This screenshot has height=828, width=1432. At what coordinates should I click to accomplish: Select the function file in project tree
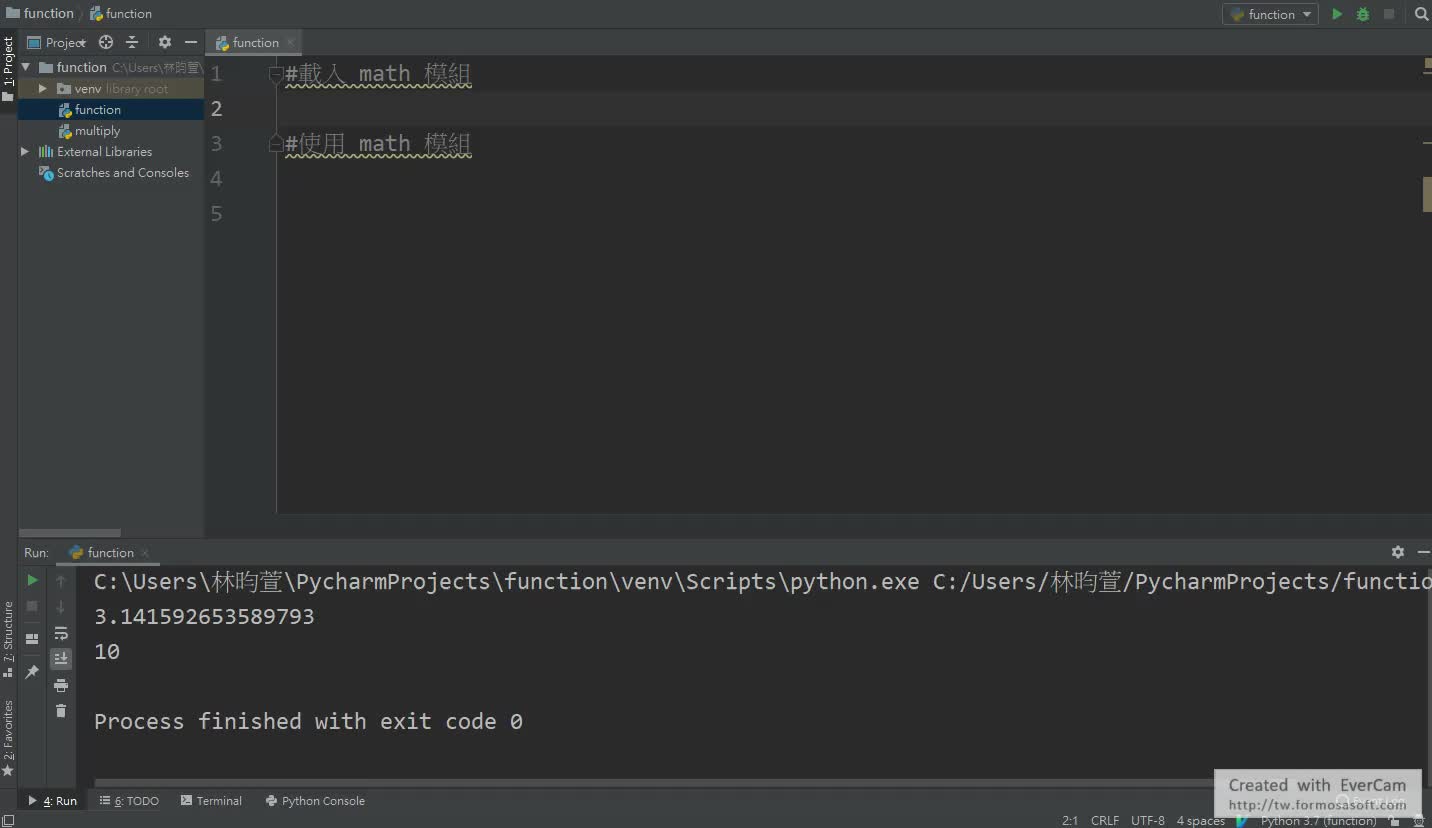point(97,110)
